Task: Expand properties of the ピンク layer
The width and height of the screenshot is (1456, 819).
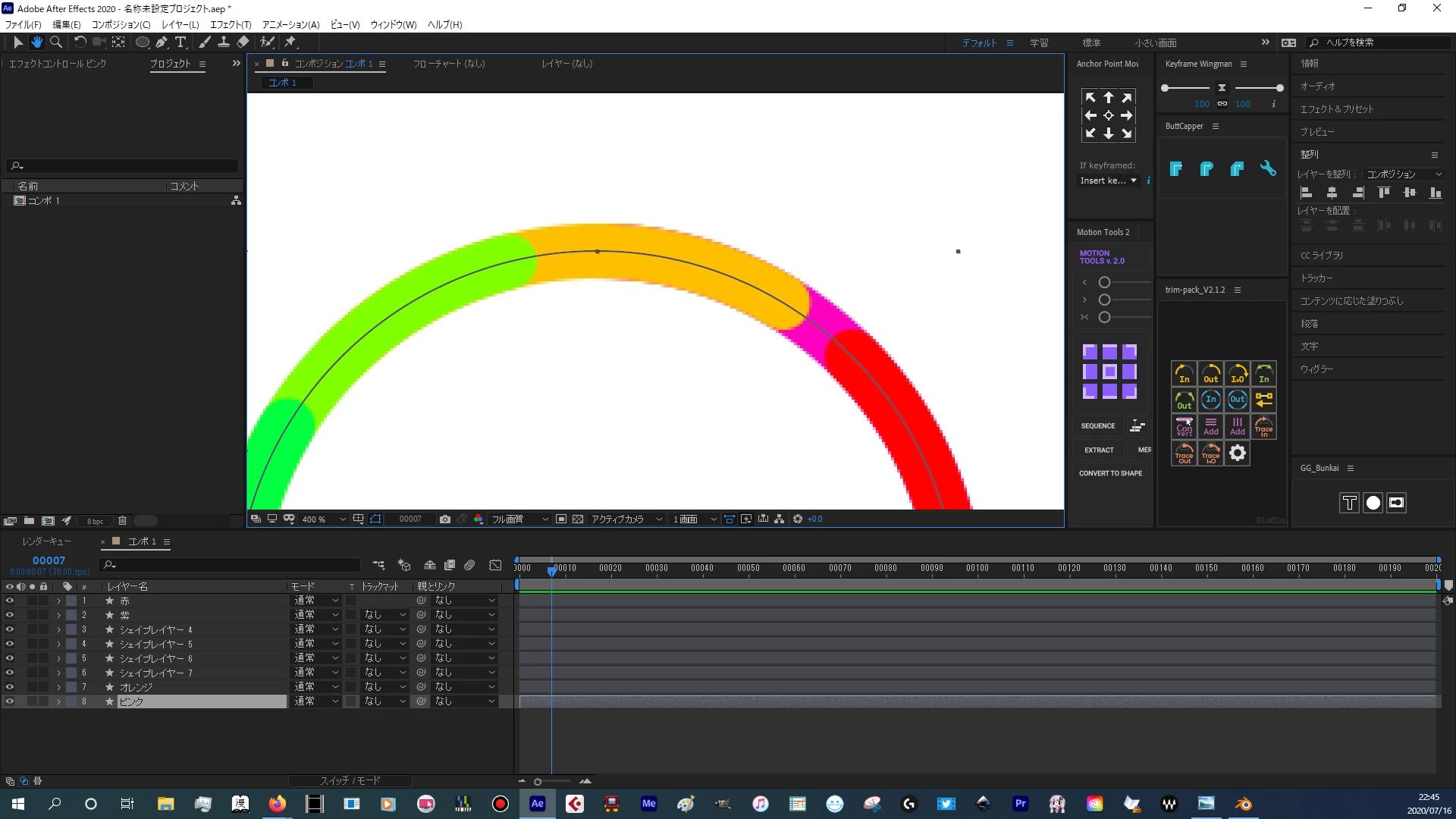Action: coord(58,701)
